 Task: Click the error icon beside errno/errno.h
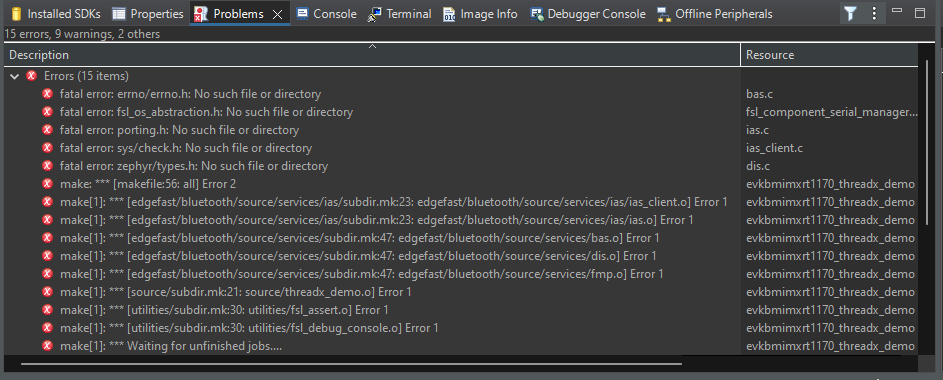click(48, 94)
